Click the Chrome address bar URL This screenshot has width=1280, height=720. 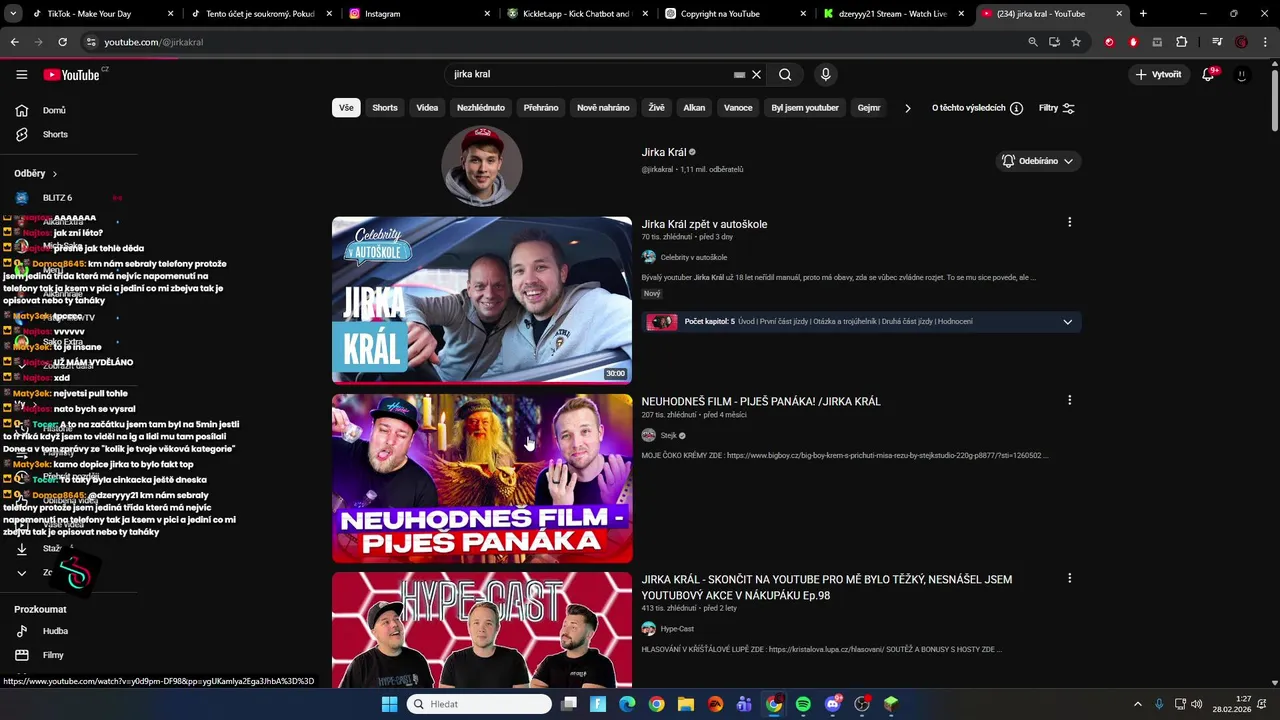154,42
